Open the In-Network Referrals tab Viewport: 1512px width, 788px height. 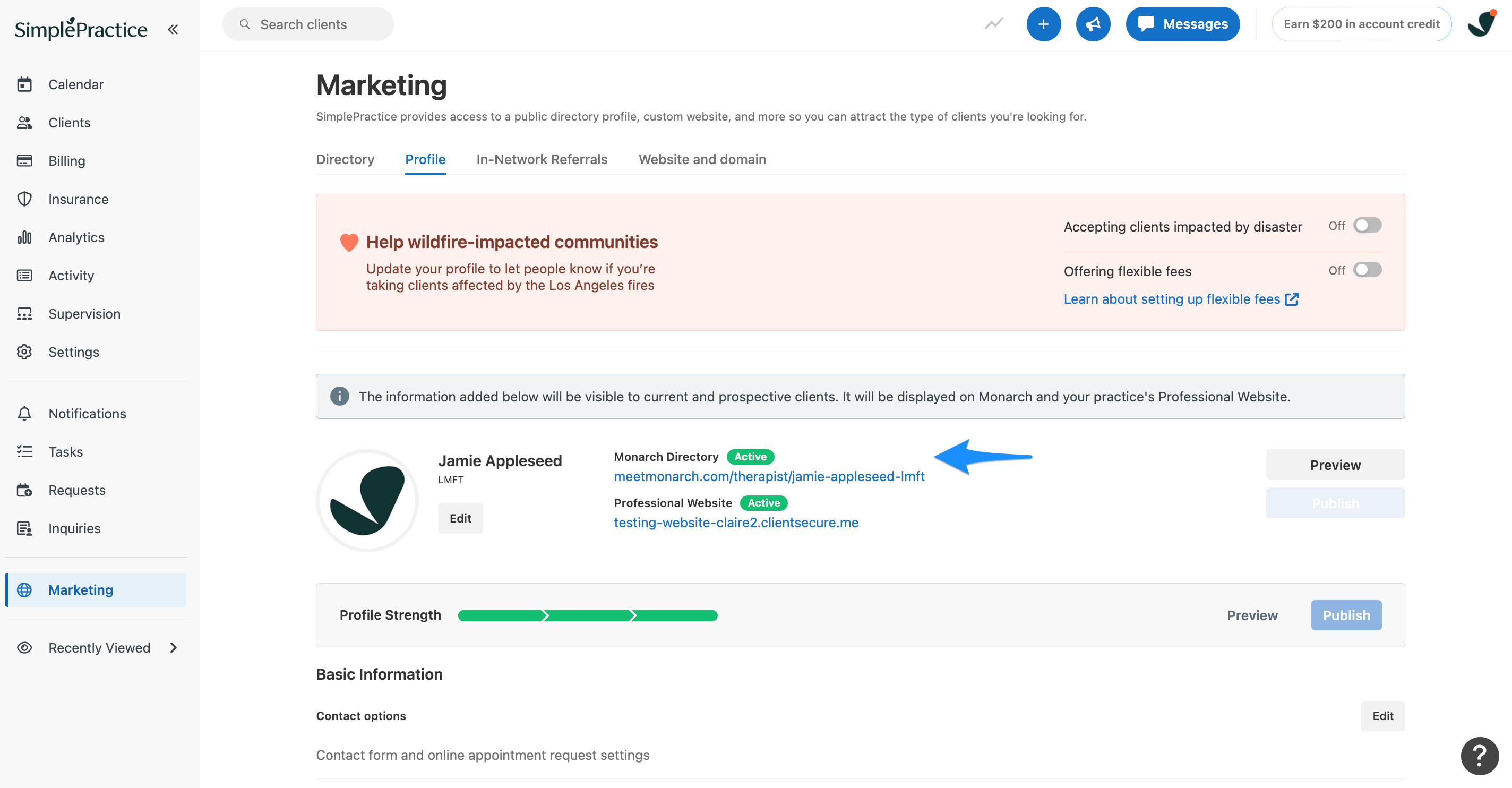click(541, 159)
